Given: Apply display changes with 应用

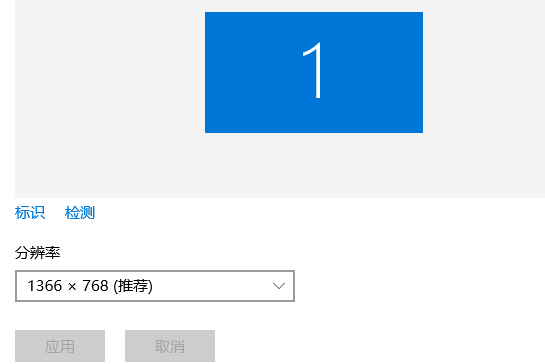Looking at the screenshot, I should pos(60,346).
